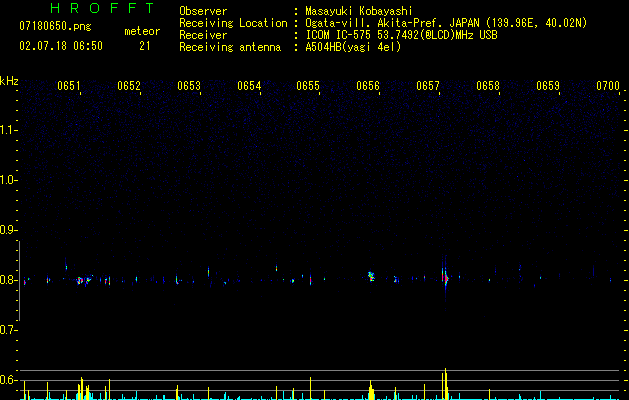Screen dimensions: 629x400
Task: Click the meteor echo cluster at 0656
Action: point(371,276)
